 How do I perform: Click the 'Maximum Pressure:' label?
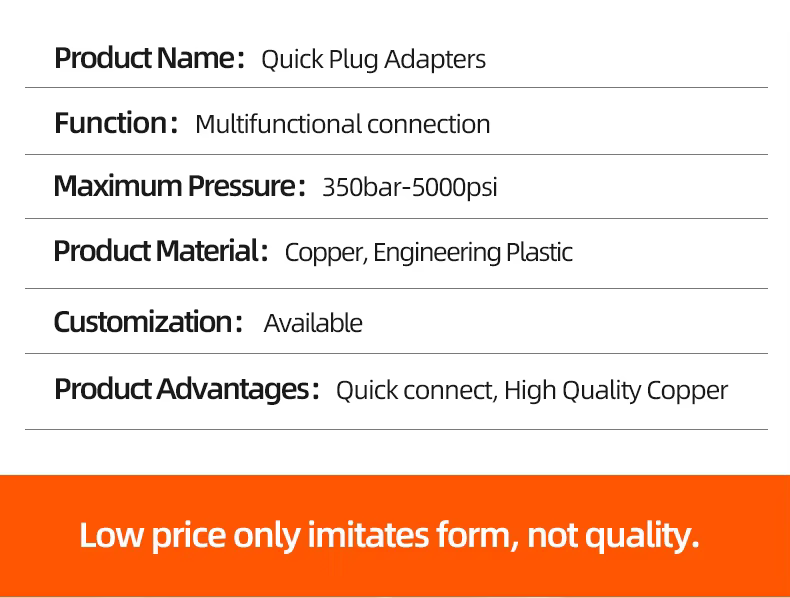point(178,187)
